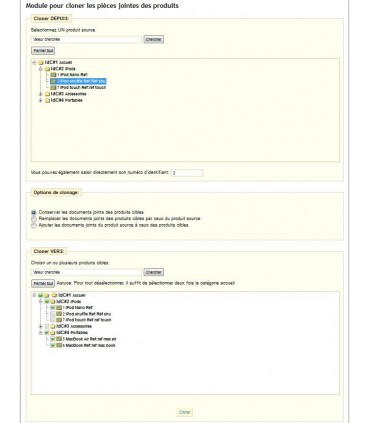370x423 pixels.
Task: Click folder icon of IdC#1 Accueil in target tree
Action: coord(54,295)
